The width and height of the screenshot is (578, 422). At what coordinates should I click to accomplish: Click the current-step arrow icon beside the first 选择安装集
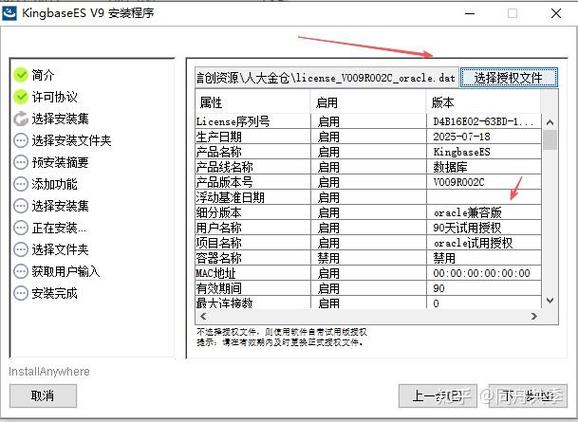coord(21,119)
